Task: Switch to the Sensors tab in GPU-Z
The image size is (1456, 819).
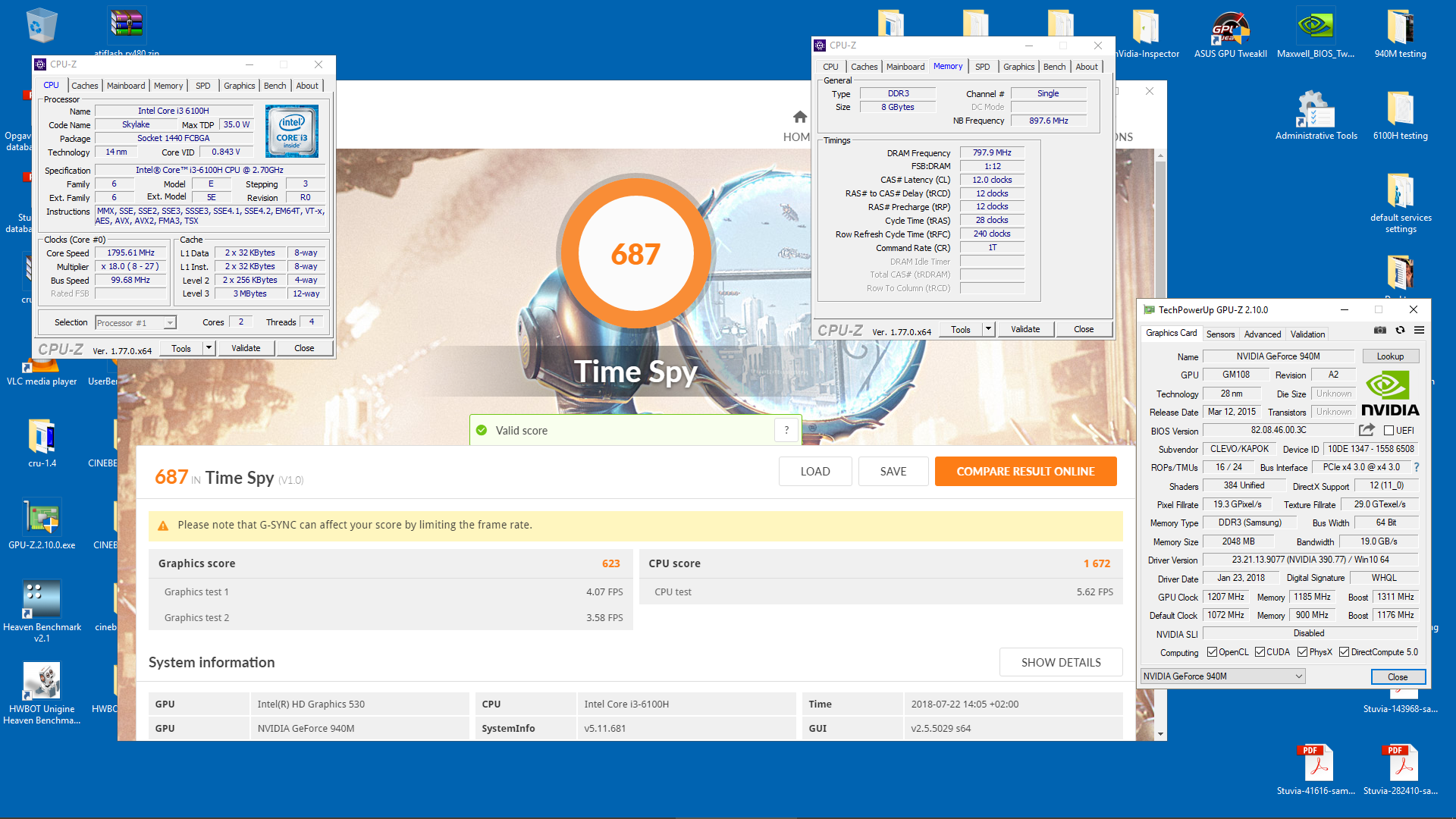Action: 1220,334
